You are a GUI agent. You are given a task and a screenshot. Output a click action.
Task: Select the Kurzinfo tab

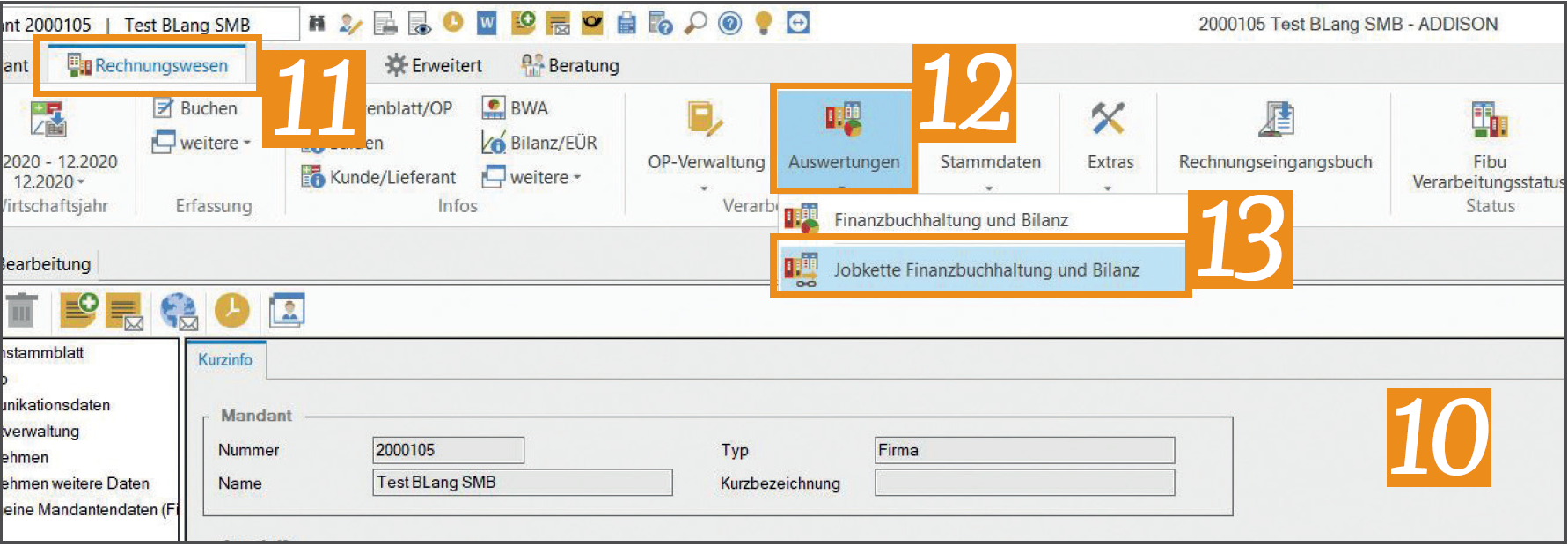(225, 360)
